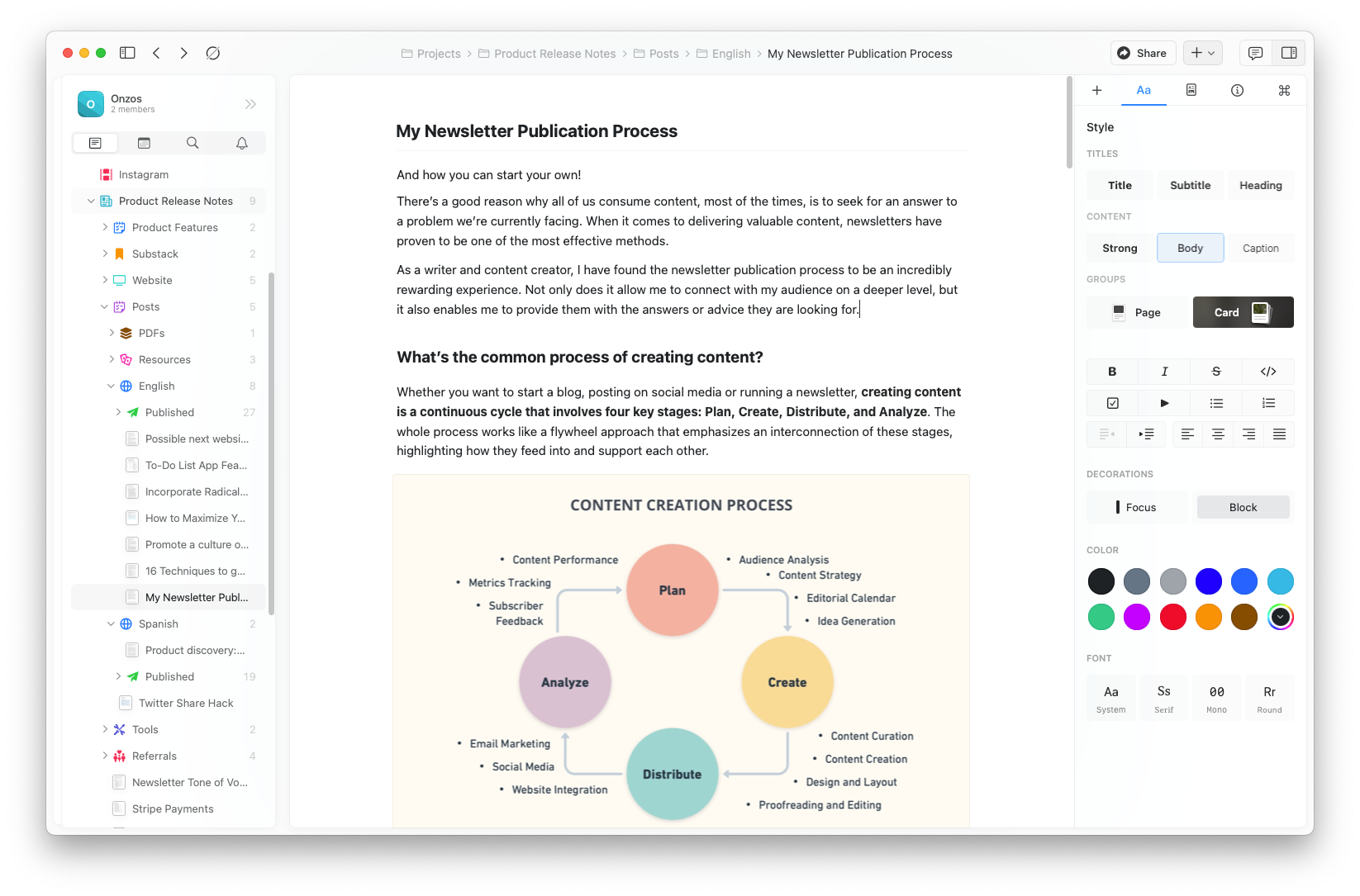This screenshot has height=896, width=1360.
Task: Collapse the English folder
Action: (x=111, y=386)
